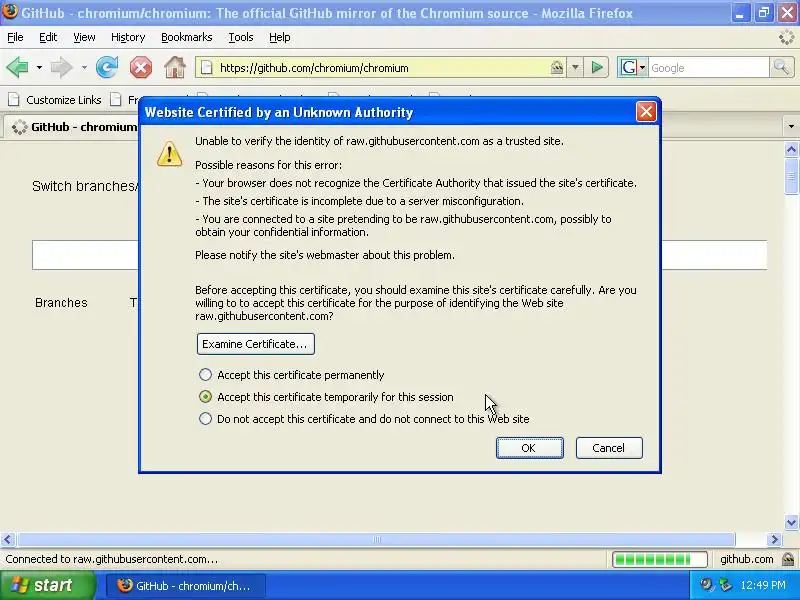Screen dimensions: 800x600
Task: Click the first system tray icon
Action: click(707, 585)
